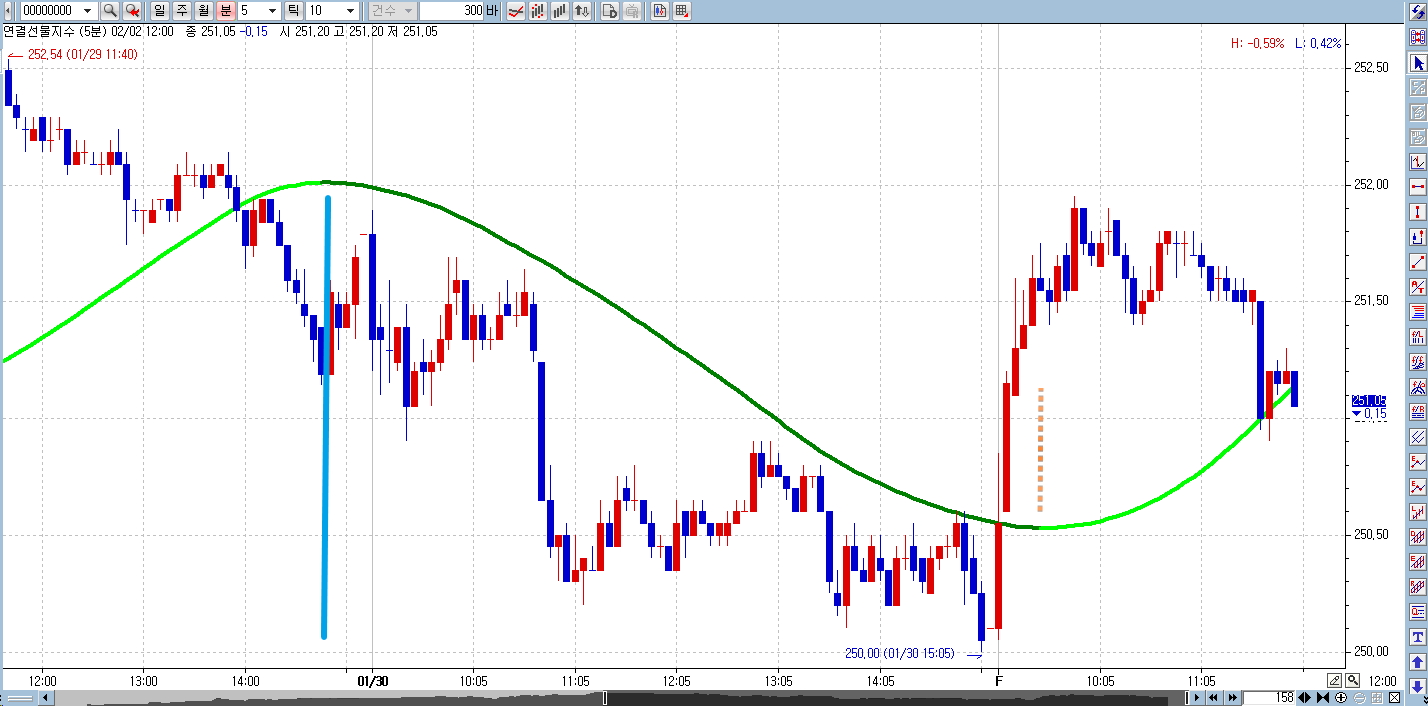Viewport: 1428px width, 706px height.
Task: Select the vertical line drawing tool
Action: [x=1417, y=212]
